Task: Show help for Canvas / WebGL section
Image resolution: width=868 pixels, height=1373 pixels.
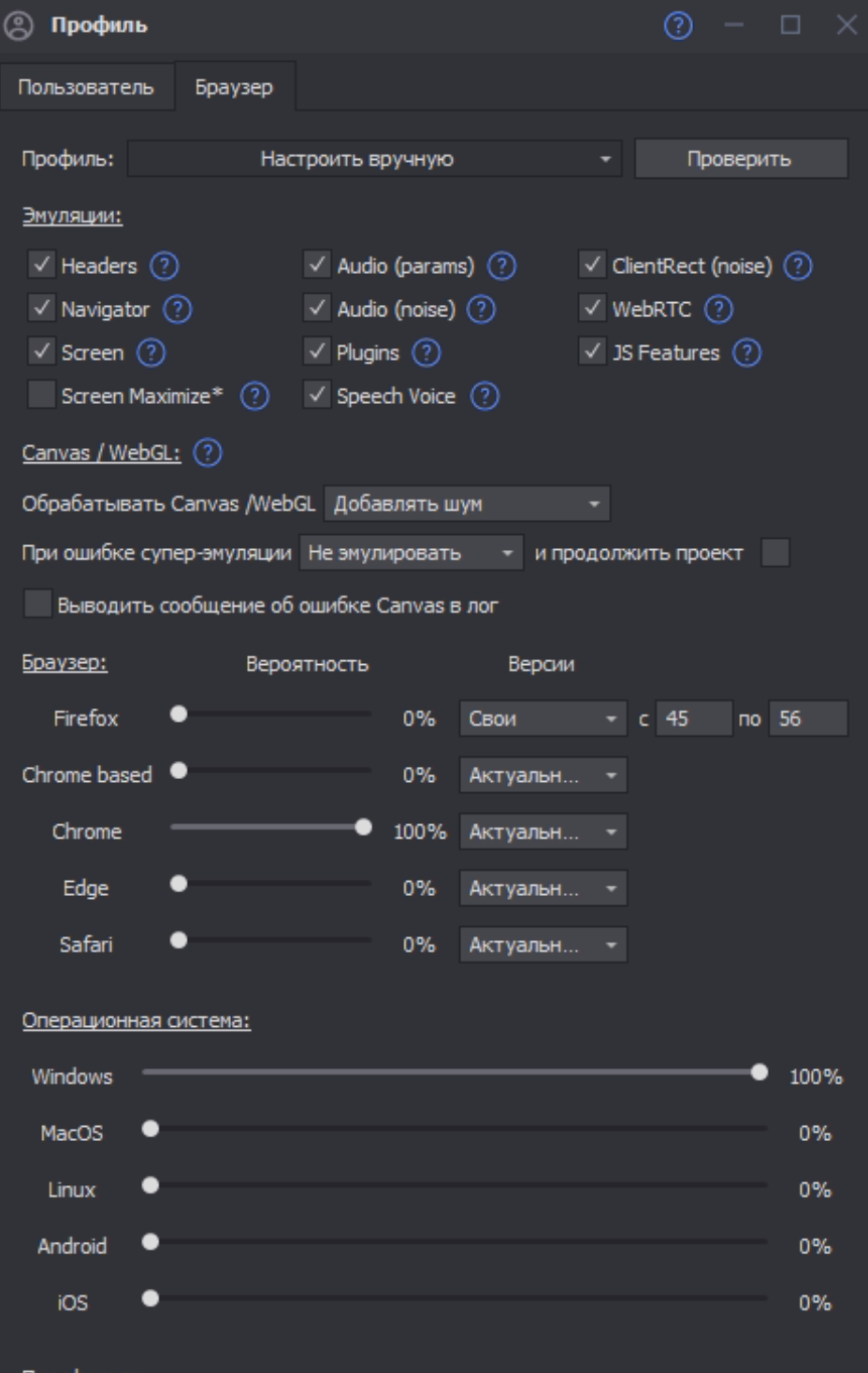Action: 208,453
